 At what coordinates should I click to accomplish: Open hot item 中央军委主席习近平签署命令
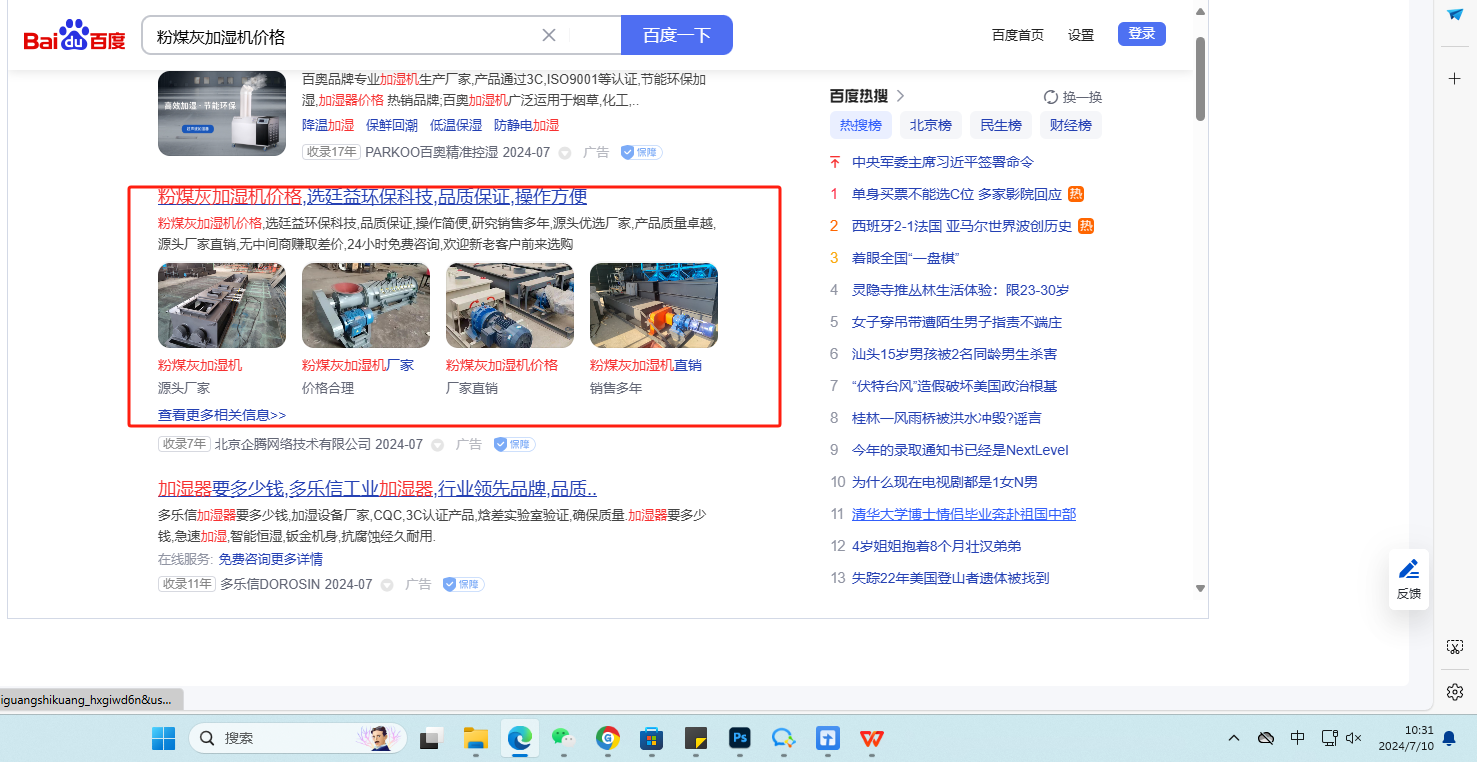click(943, 162)
